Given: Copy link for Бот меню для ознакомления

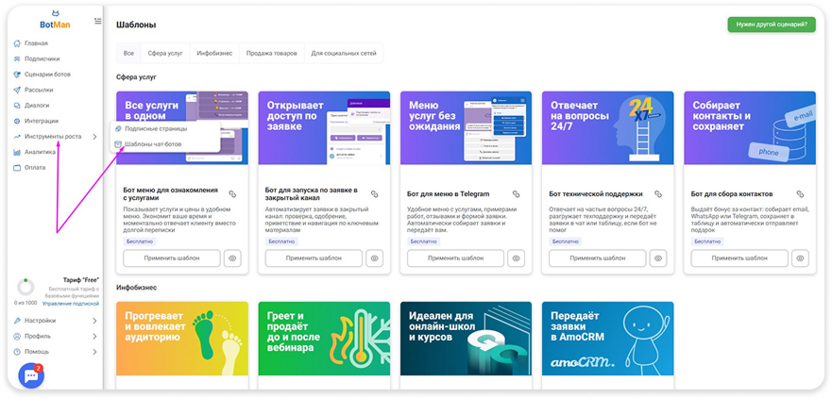Looking at the screenshot, I should click(x=232, y=194).
